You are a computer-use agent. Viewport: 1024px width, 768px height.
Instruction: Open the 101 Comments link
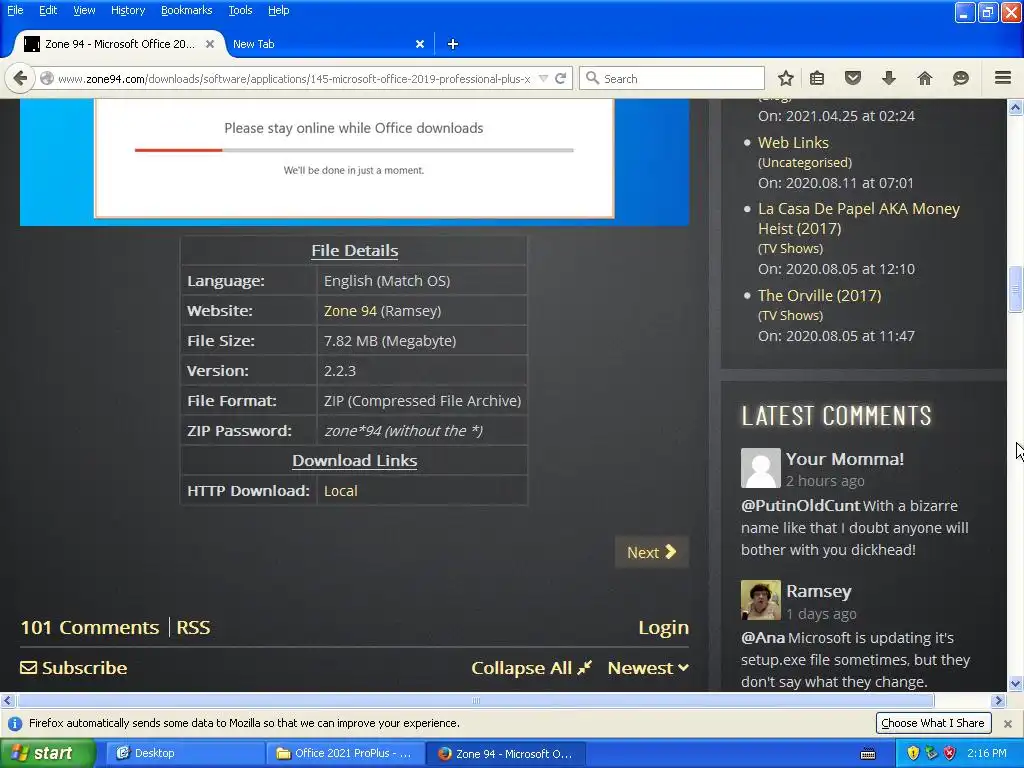tap(89, 628)
